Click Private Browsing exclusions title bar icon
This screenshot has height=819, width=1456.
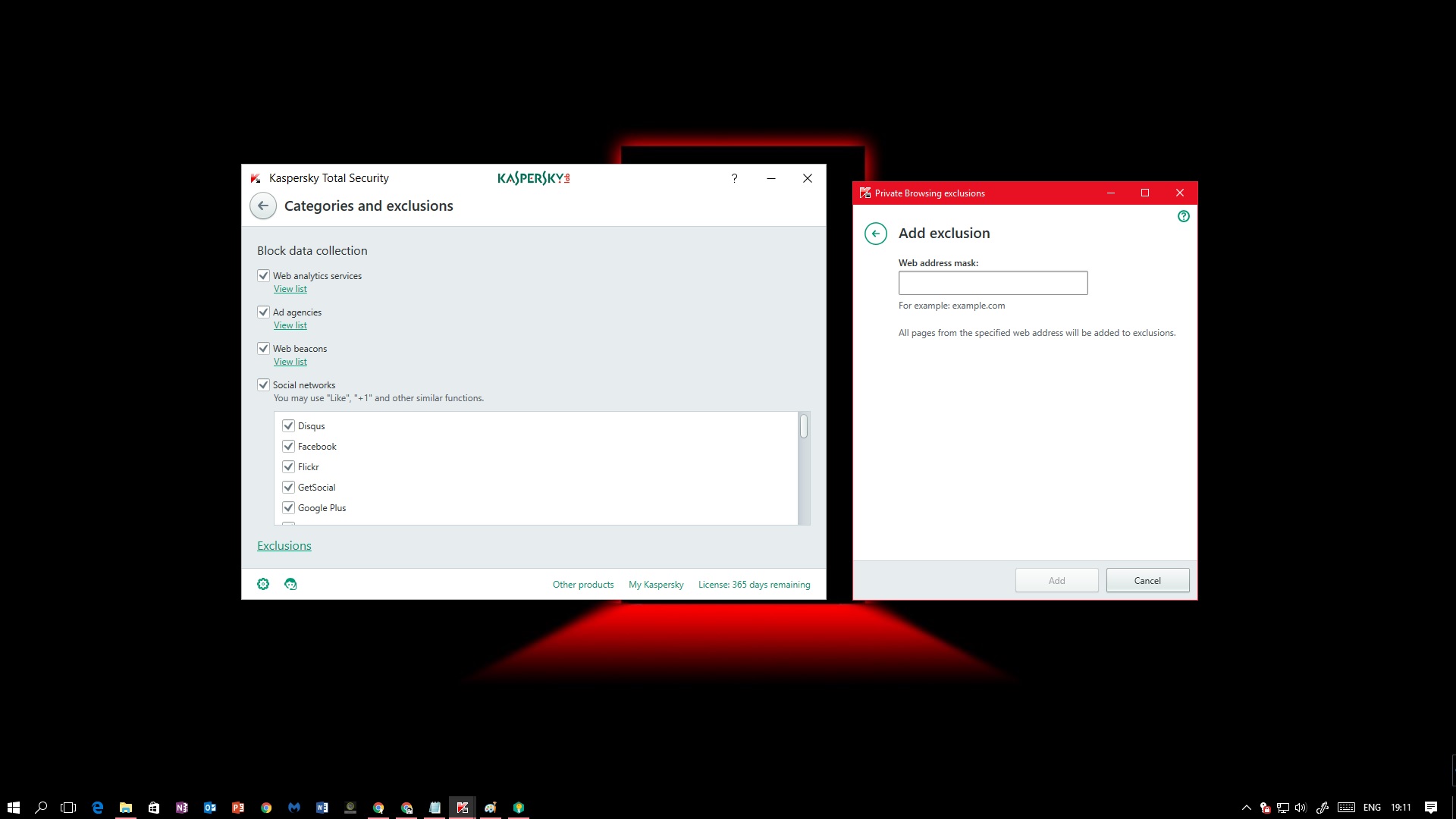click(865, 193)
